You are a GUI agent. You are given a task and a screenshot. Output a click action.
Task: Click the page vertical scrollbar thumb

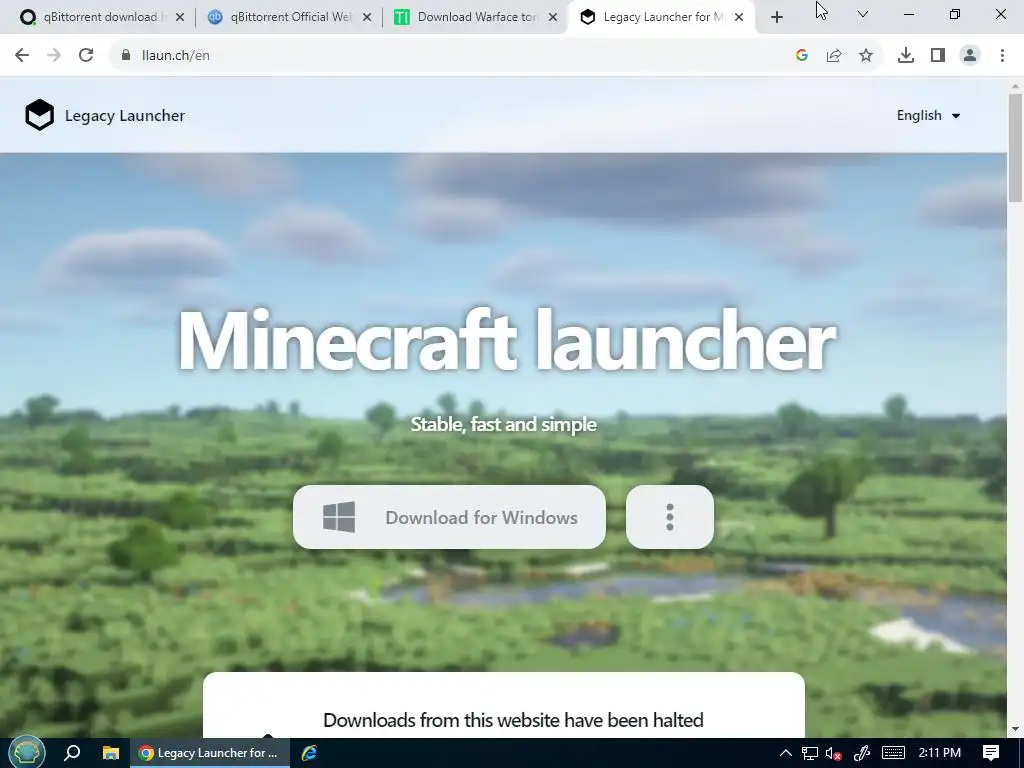(x=1015, y=148)
